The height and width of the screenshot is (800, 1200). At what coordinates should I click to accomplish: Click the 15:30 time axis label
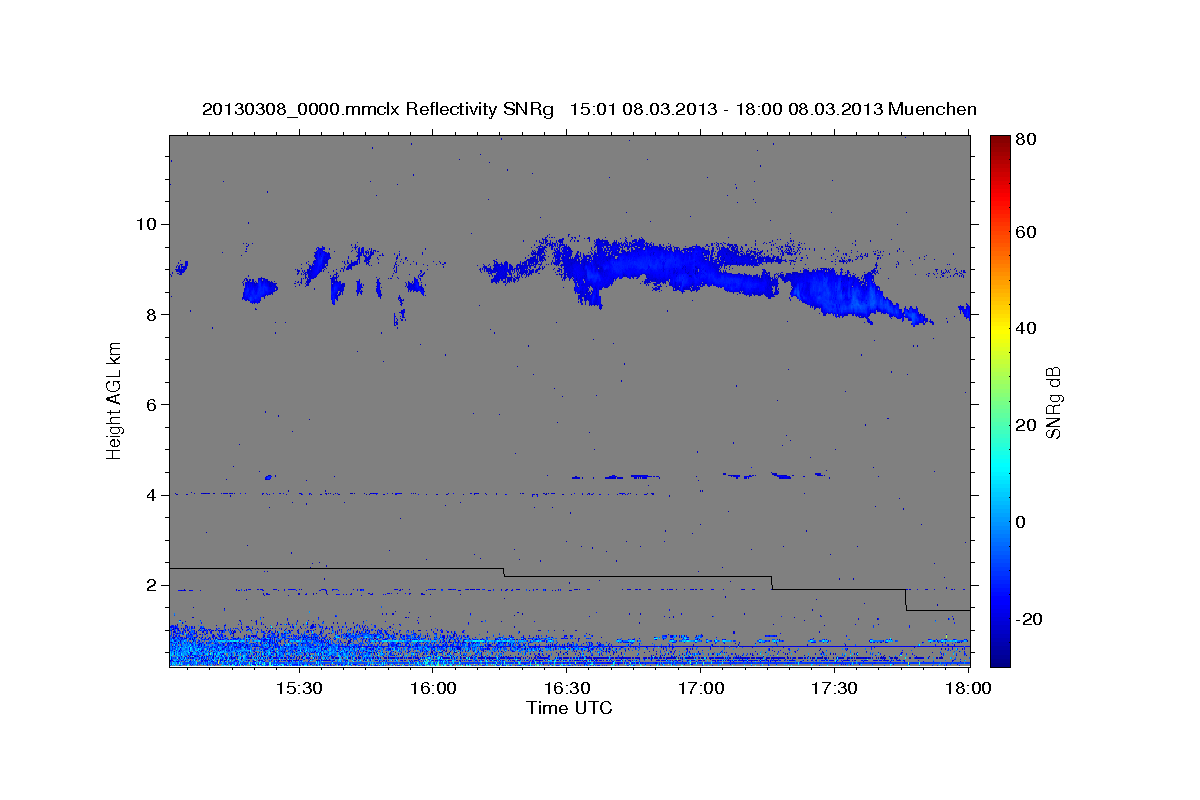click(298, 689)
